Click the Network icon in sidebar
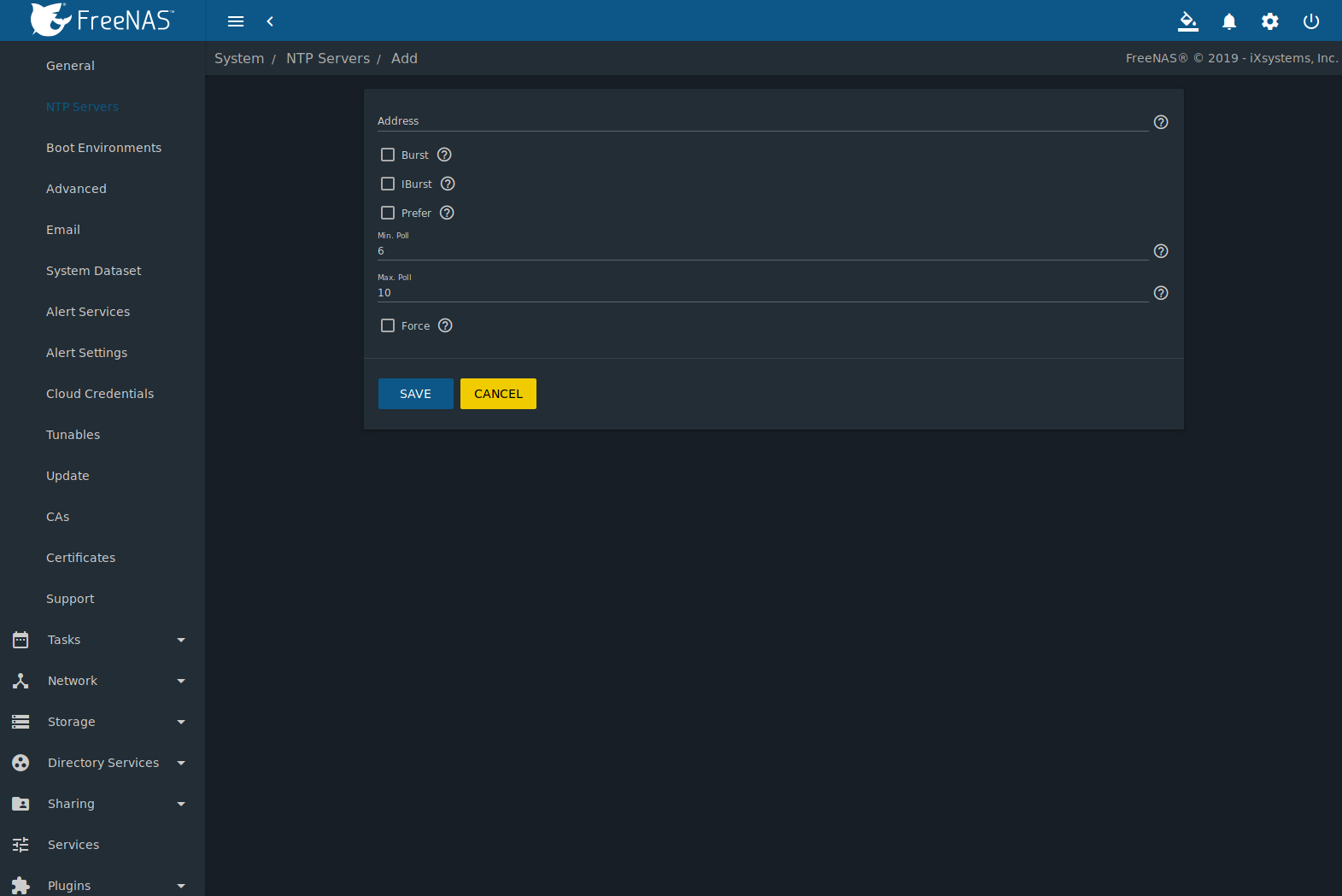The height and width of the screenshot is (896, 1342). click(21, 681)
